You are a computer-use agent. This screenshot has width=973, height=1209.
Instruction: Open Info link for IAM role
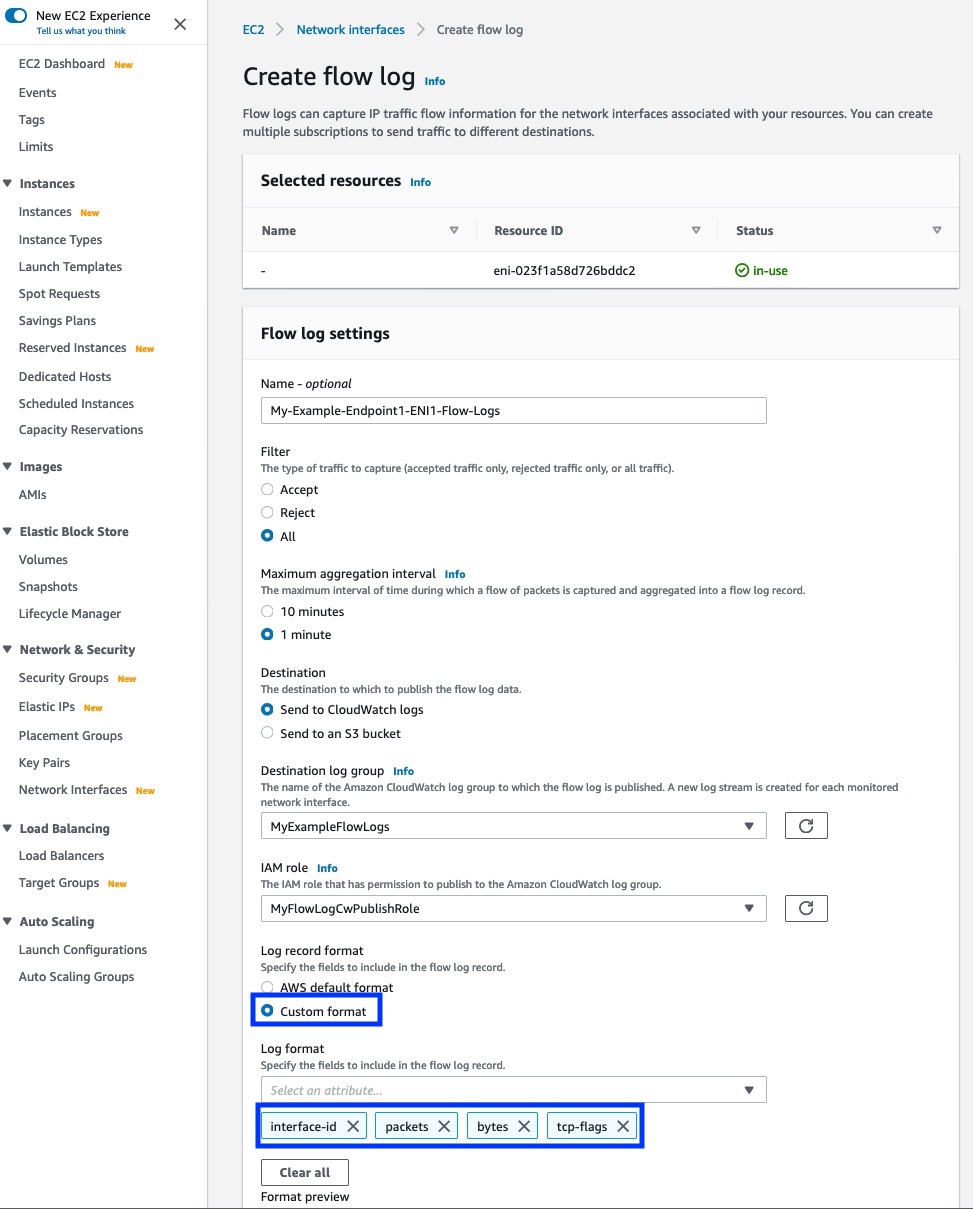pyautogui.click(x=327, y=868)
